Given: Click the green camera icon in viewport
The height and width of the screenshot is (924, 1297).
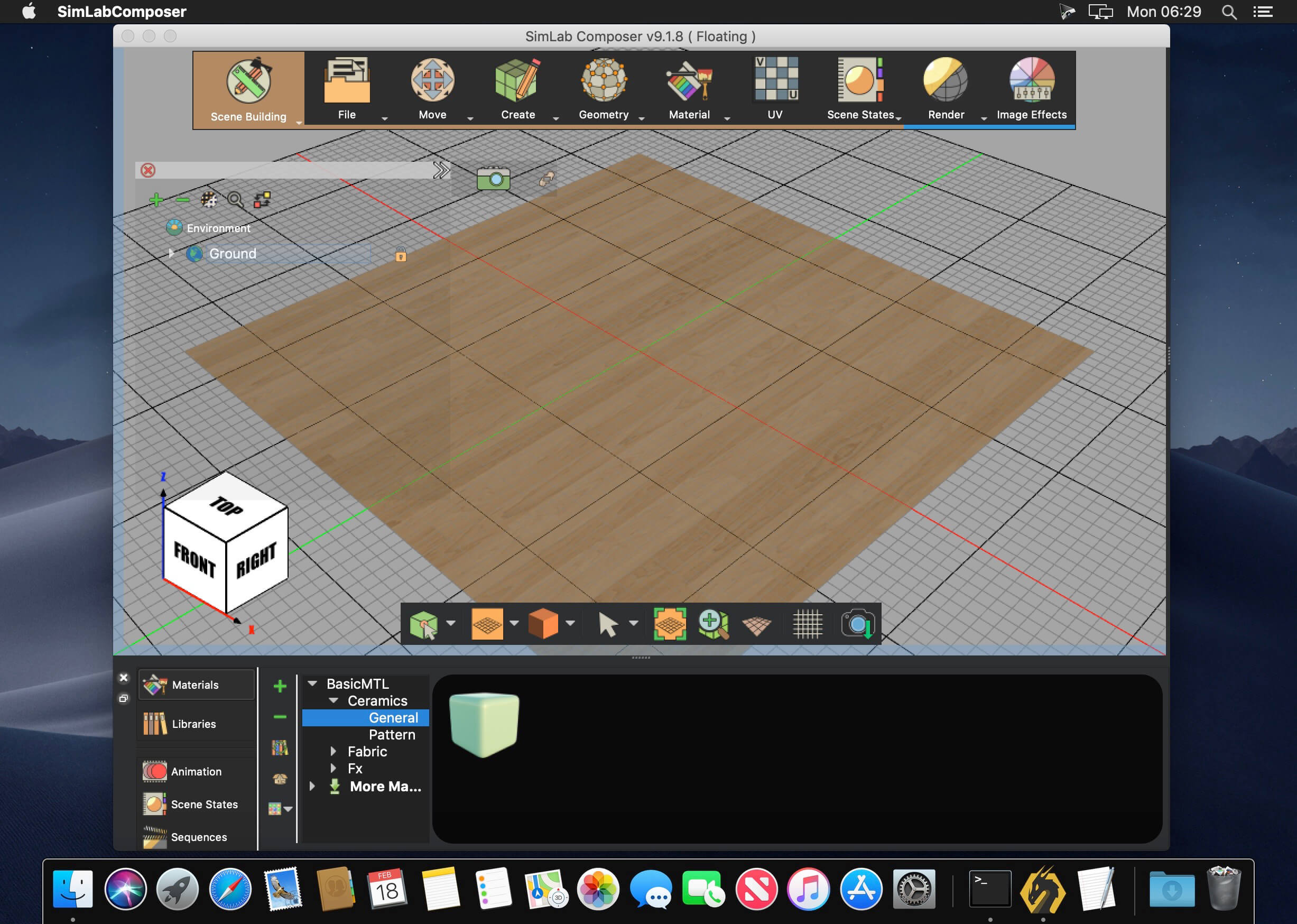Looking at the screenshot, I should pos(493,179).
